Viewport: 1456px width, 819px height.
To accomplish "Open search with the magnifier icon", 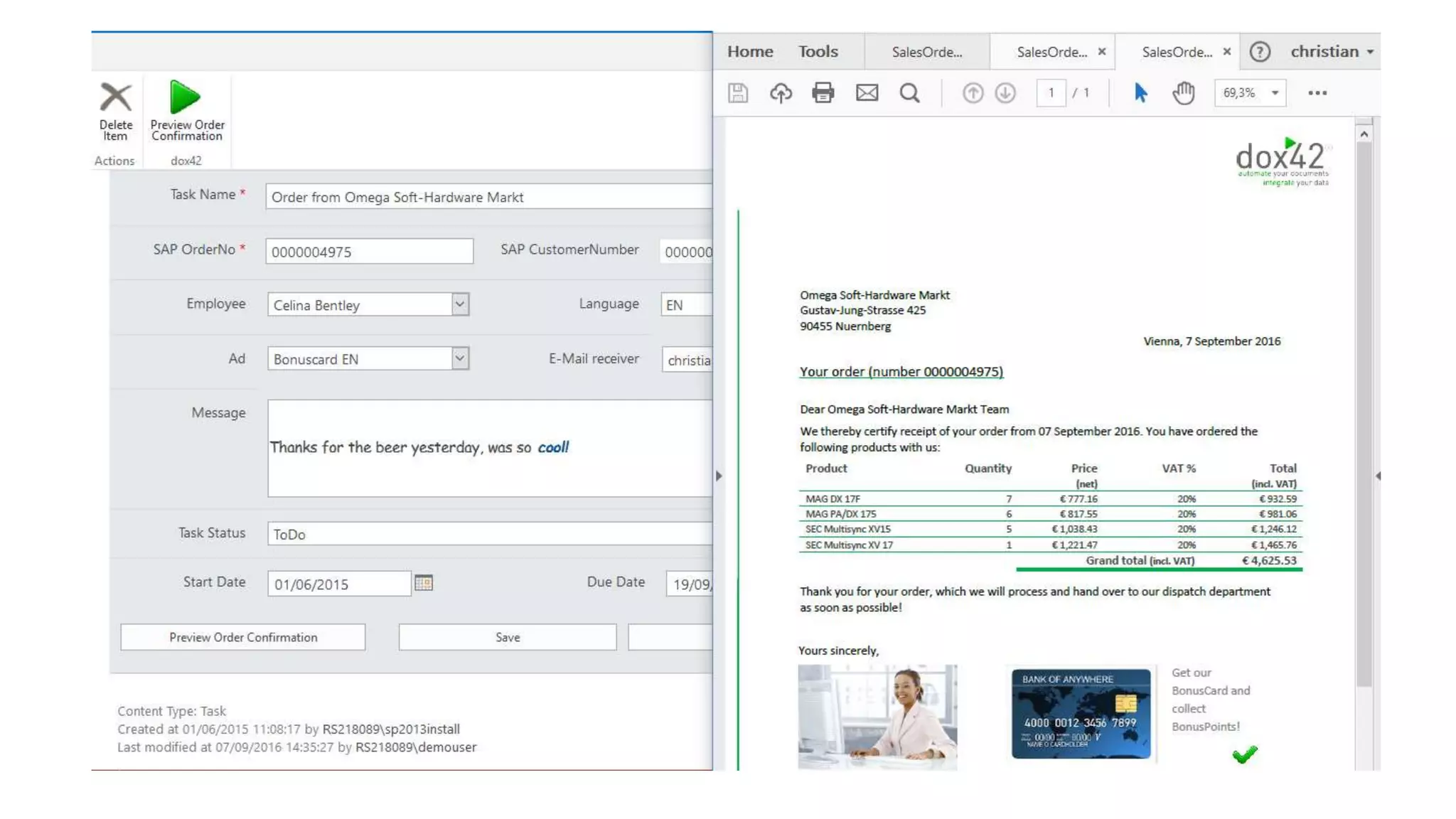I will click(x=909, y=93).
